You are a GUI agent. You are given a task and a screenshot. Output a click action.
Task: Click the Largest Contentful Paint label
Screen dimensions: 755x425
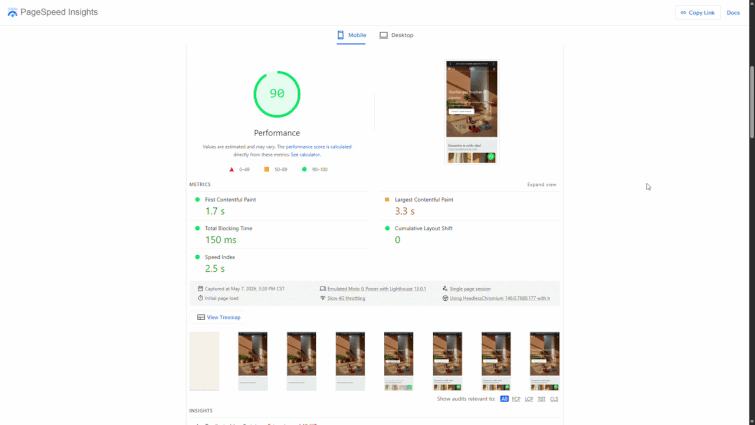click(x=424, y=199)
